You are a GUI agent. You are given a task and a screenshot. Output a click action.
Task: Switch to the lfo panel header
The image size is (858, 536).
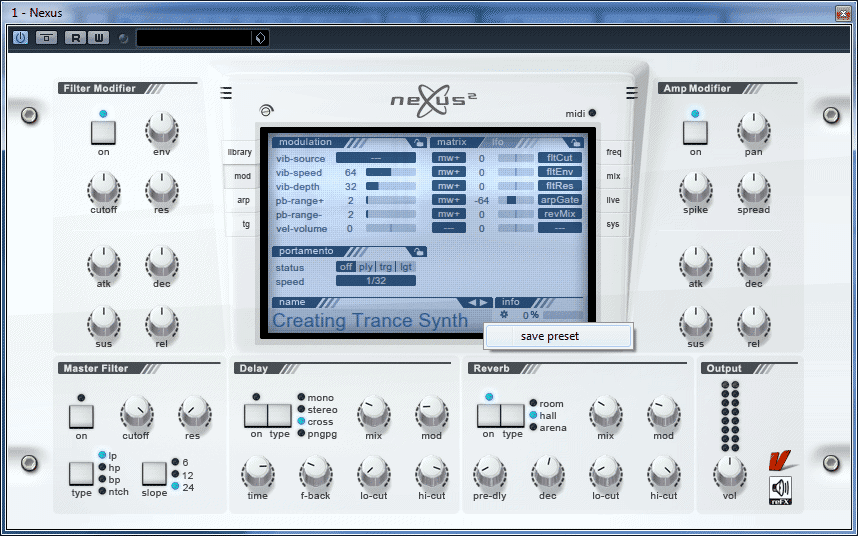tap(498, 142)
